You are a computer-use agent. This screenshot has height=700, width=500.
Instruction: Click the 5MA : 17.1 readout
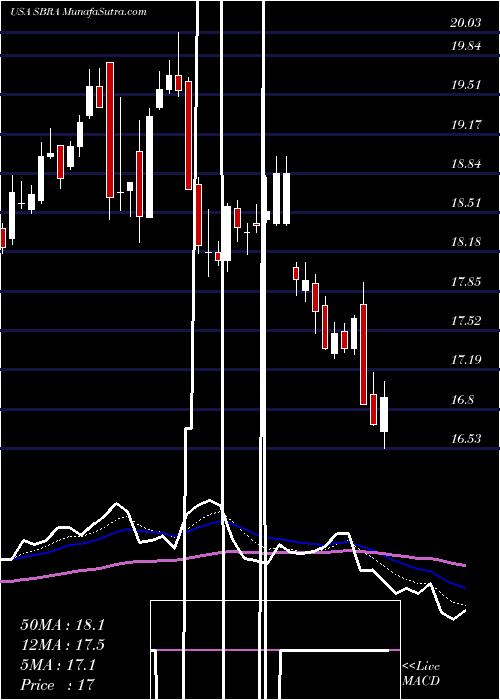(x=58, y=665)
